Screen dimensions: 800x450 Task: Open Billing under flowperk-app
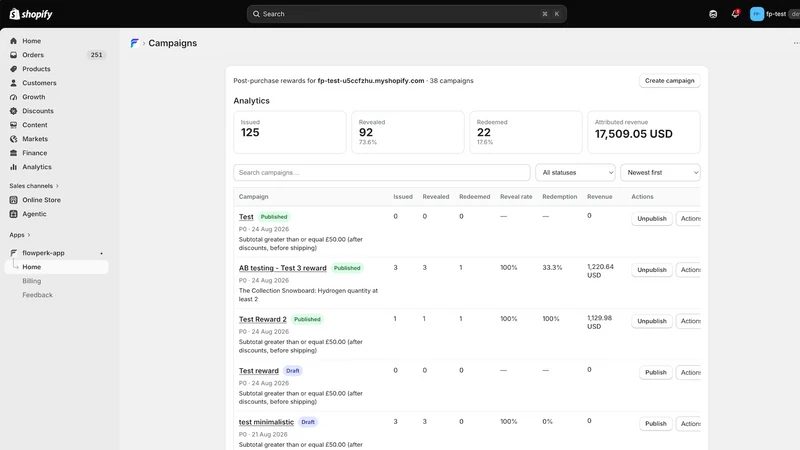coord(32,281)
